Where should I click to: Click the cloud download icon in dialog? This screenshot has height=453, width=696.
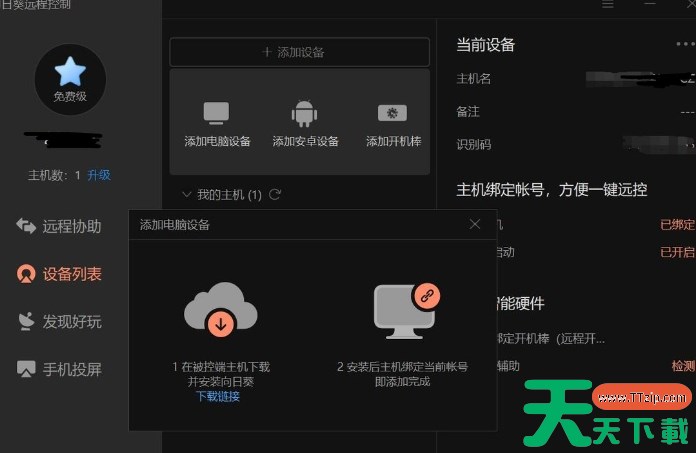[221, 309]
